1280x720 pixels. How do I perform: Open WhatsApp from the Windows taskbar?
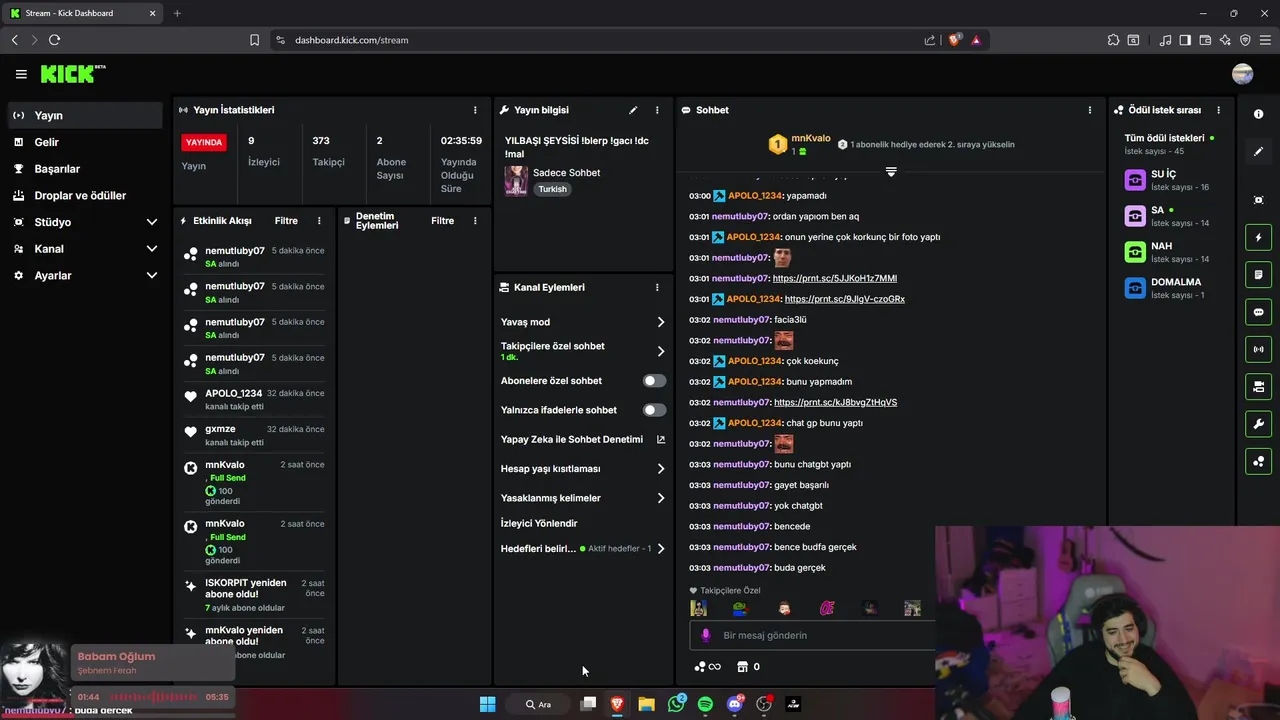point(676,704)
